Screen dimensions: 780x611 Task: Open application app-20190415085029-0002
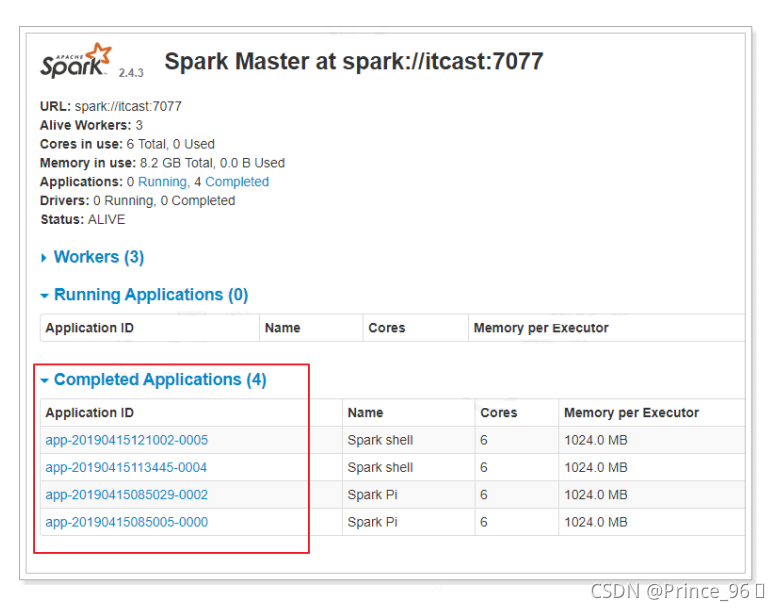pyautogui.click(x=127, y=495)
